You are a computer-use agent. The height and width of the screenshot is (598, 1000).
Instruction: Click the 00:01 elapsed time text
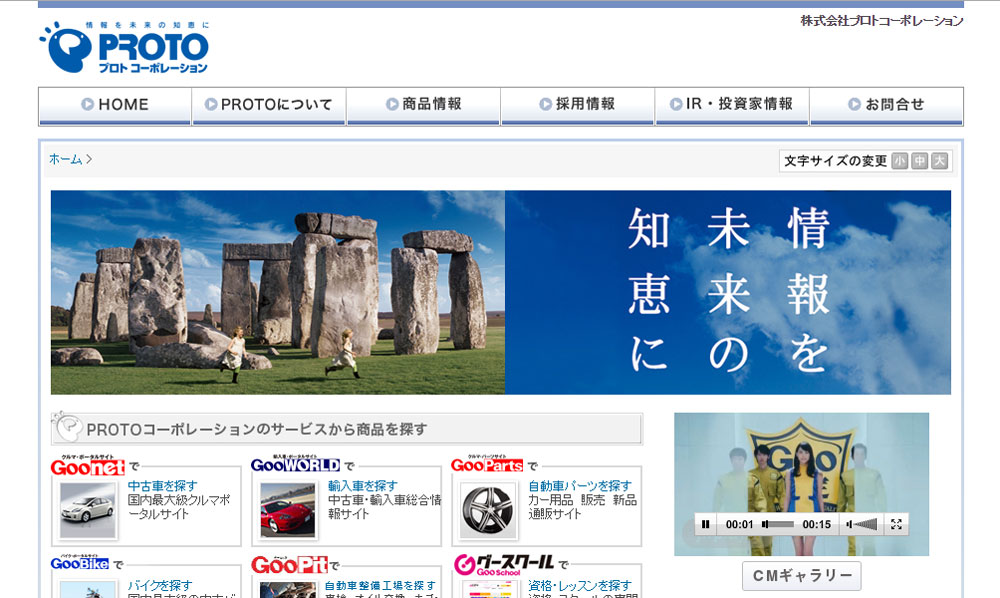(x=739, y=525)
